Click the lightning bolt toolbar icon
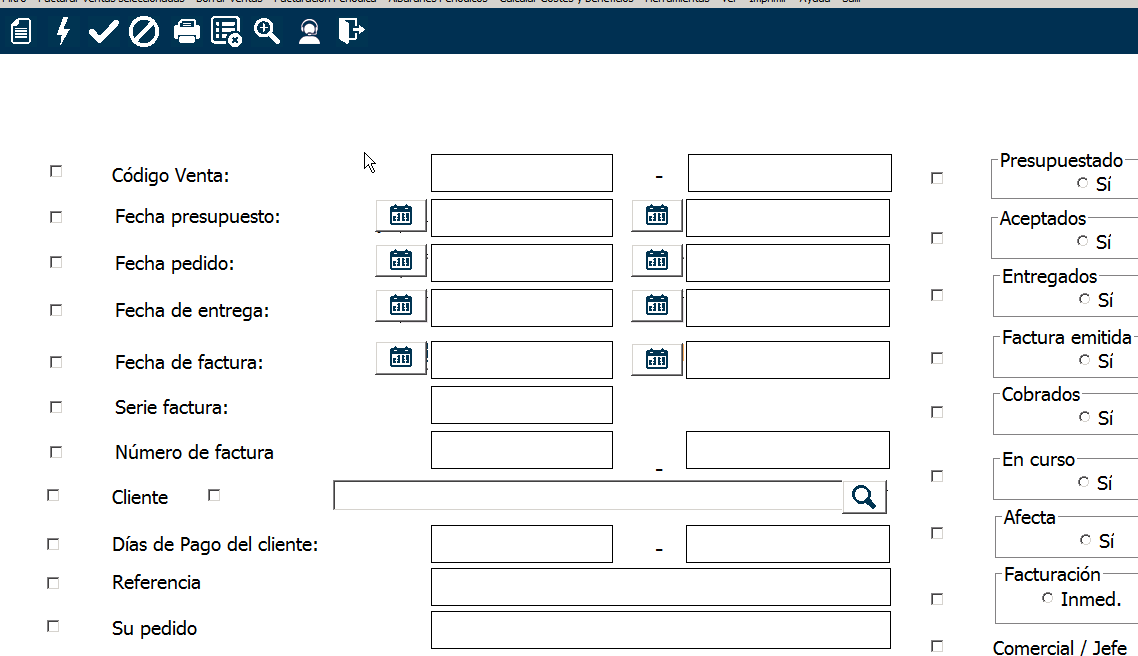The width and height of the screenshot is (1138, 656). coord(63,32)
